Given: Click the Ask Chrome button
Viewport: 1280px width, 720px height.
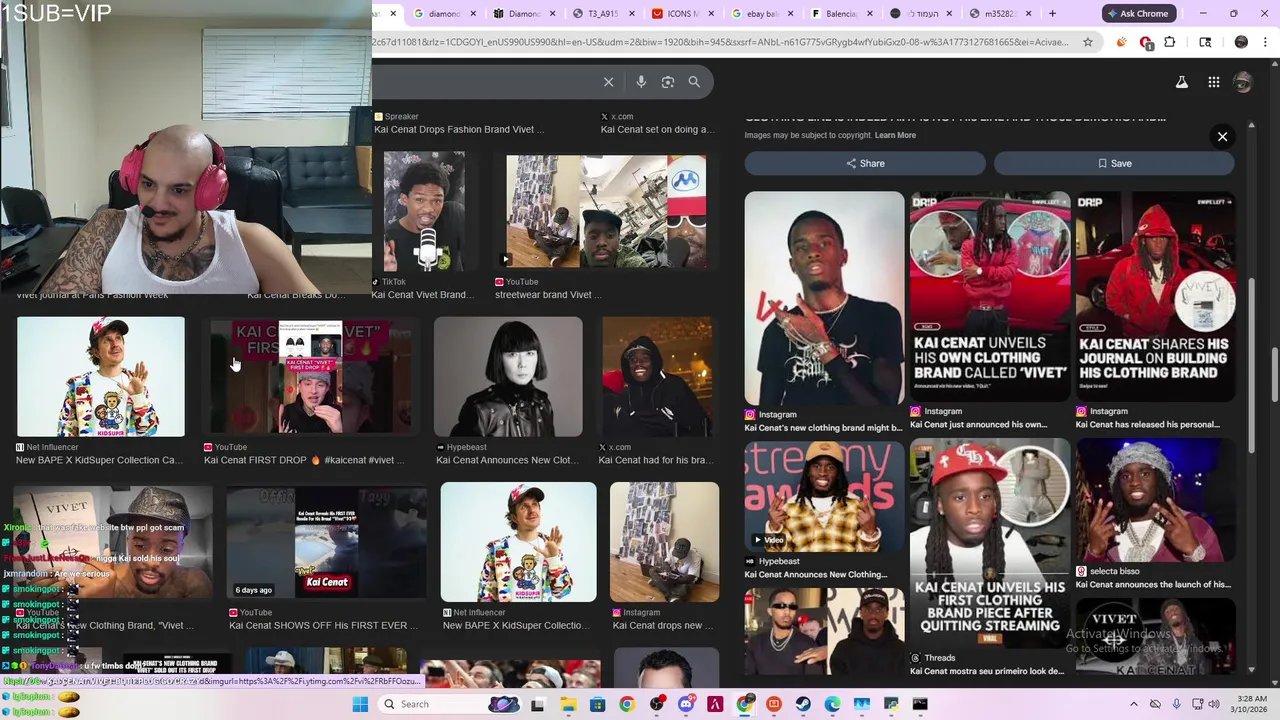Looking at the screenshot, I should pyautogui.click(x=1137, y=13).
